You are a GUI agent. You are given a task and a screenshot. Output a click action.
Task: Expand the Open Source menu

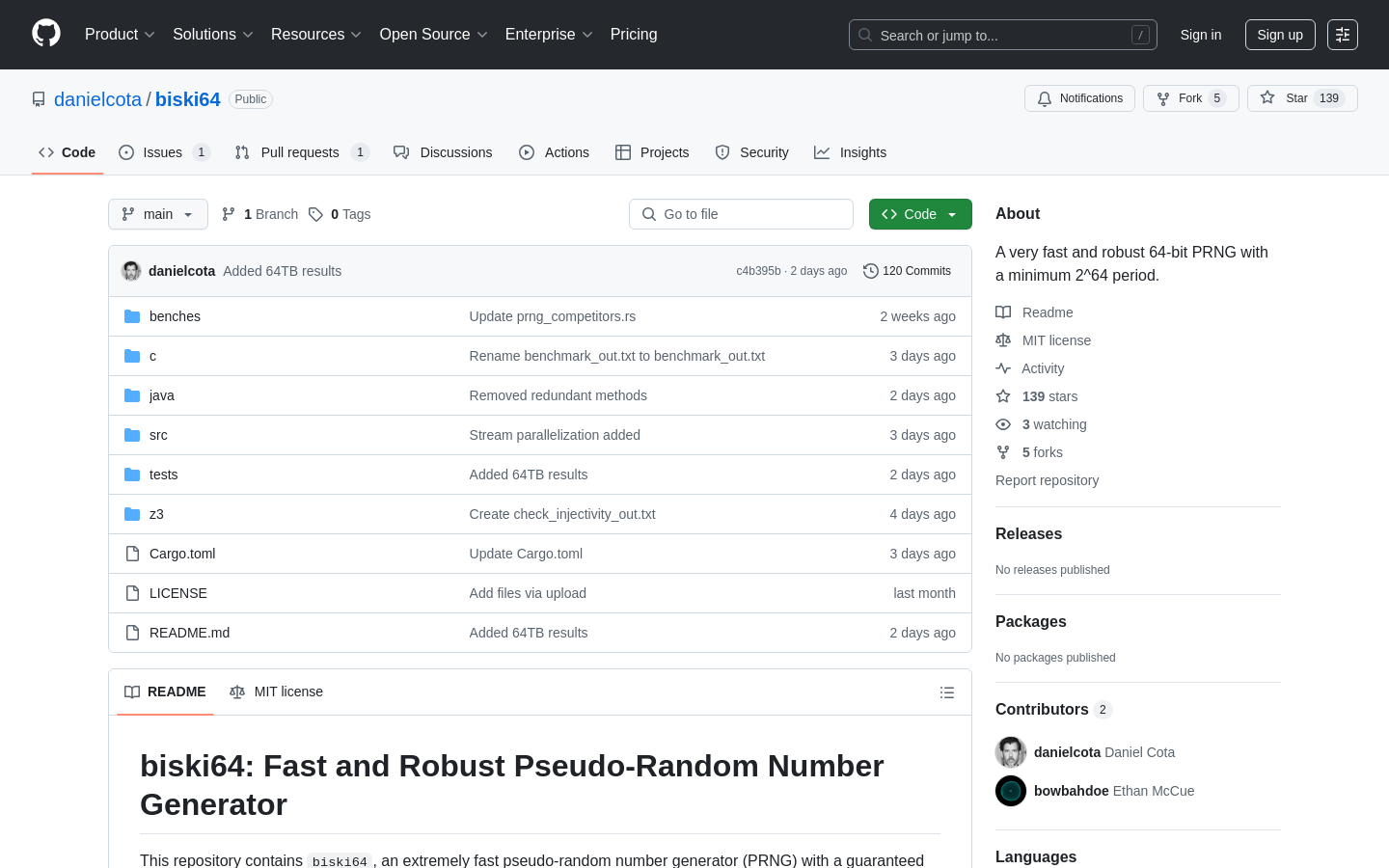point(434,35)
